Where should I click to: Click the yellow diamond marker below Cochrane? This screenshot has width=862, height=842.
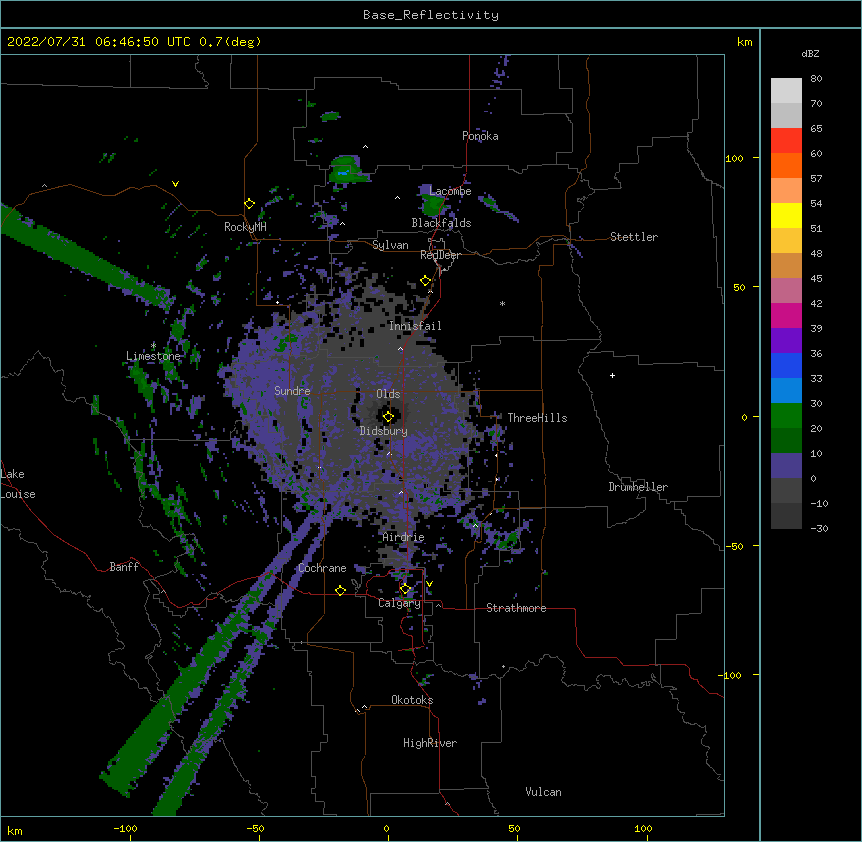click(340, 590)
